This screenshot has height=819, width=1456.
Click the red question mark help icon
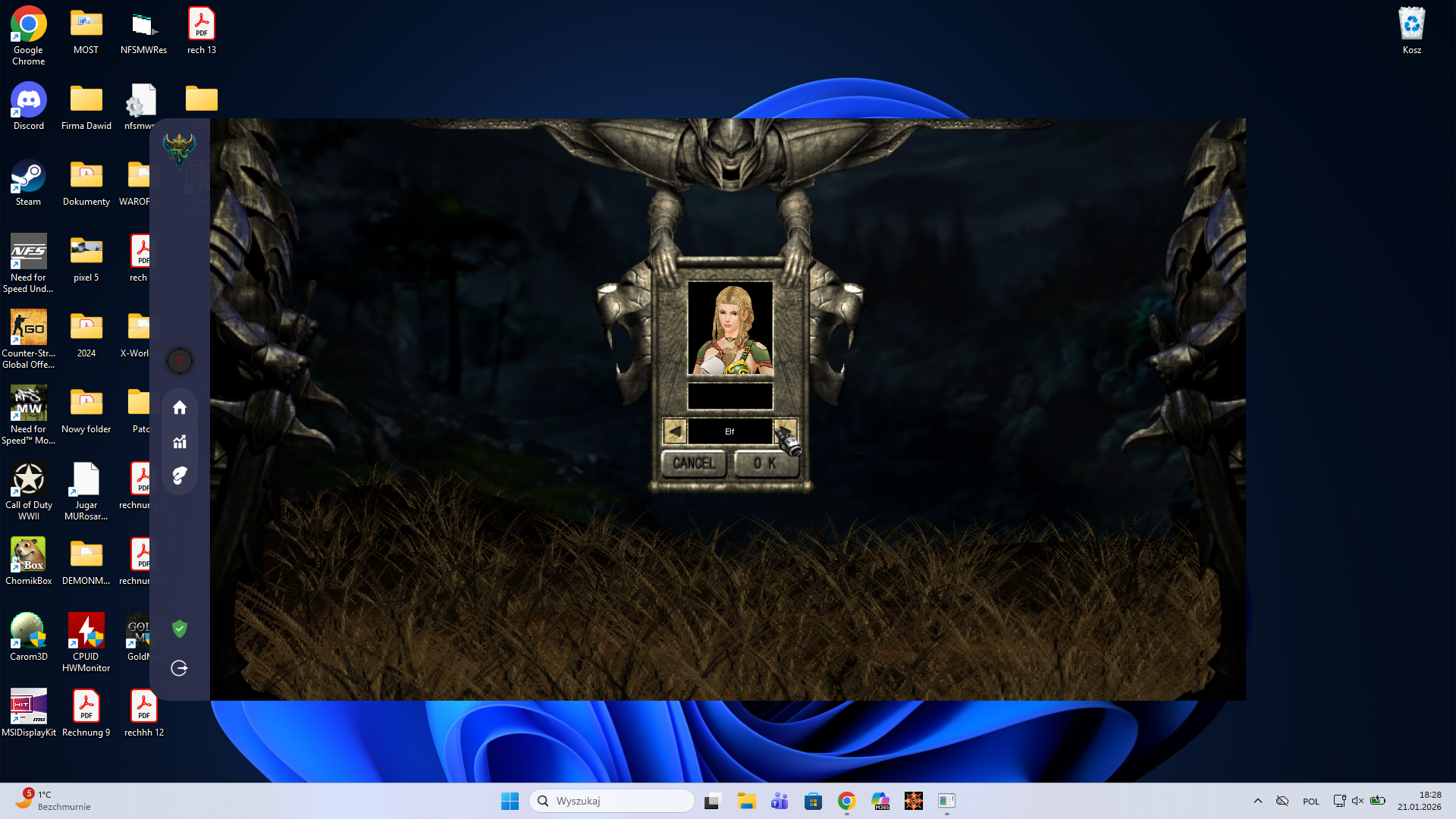180,361
